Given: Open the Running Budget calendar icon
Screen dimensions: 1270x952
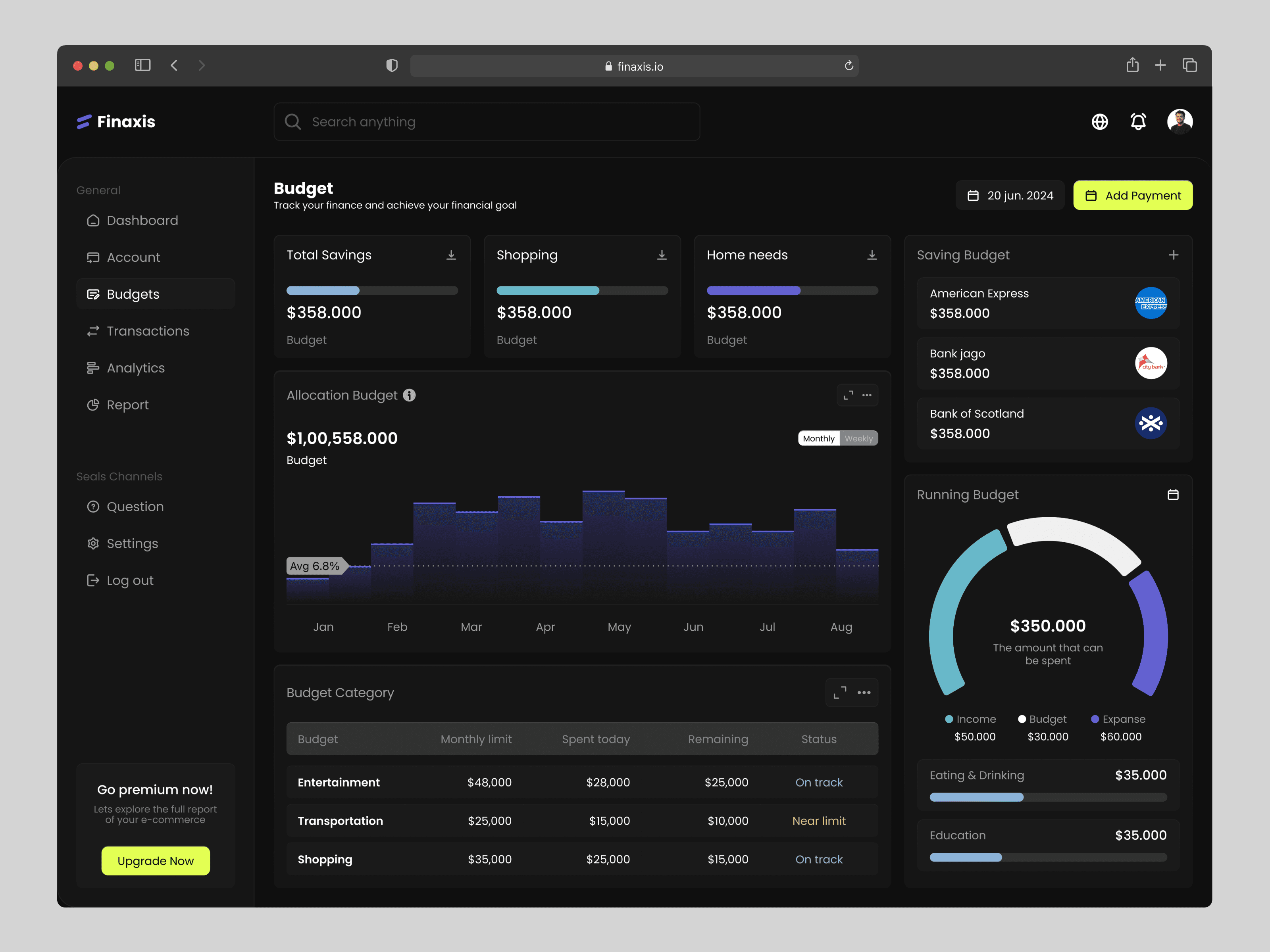Looking at the screenshot, I should click(x=1173, y=495).
